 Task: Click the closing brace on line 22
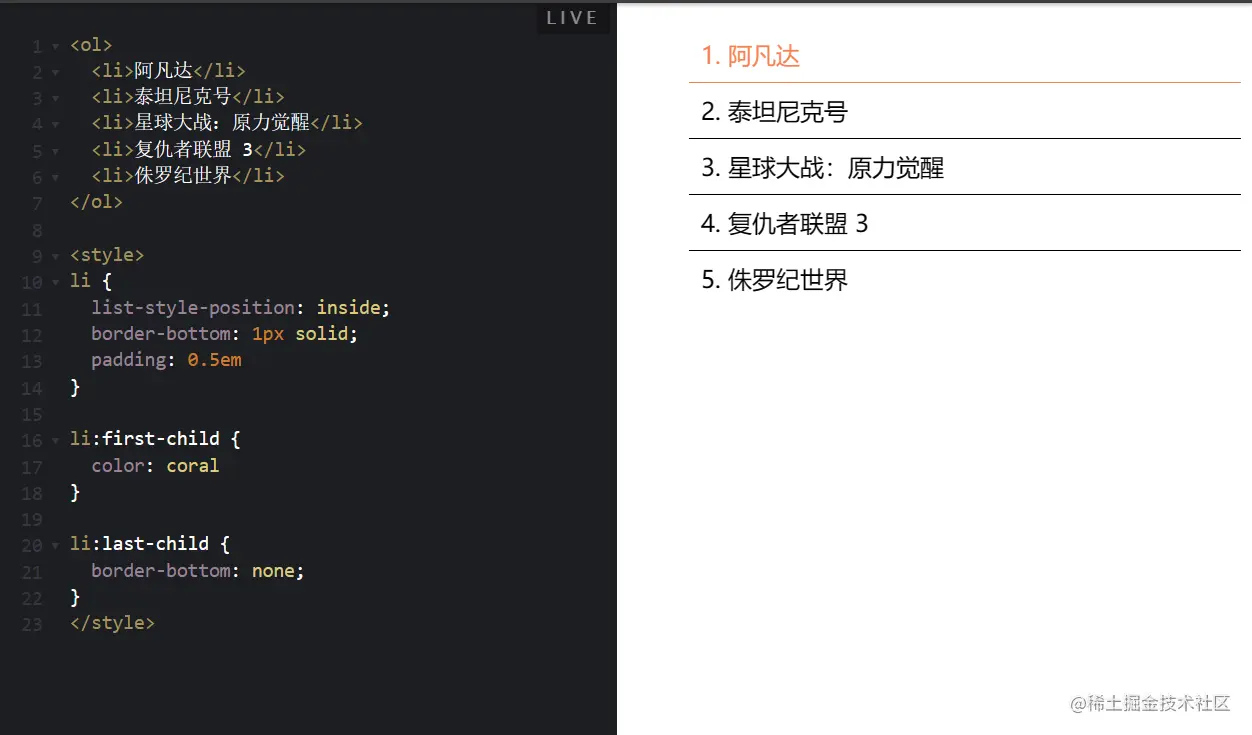(x=75, y=597)
